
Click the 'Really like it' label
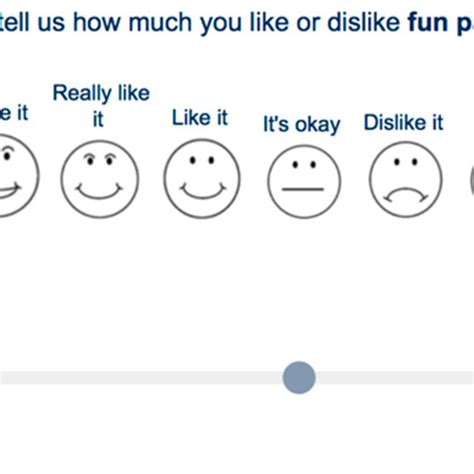point(101,105)
